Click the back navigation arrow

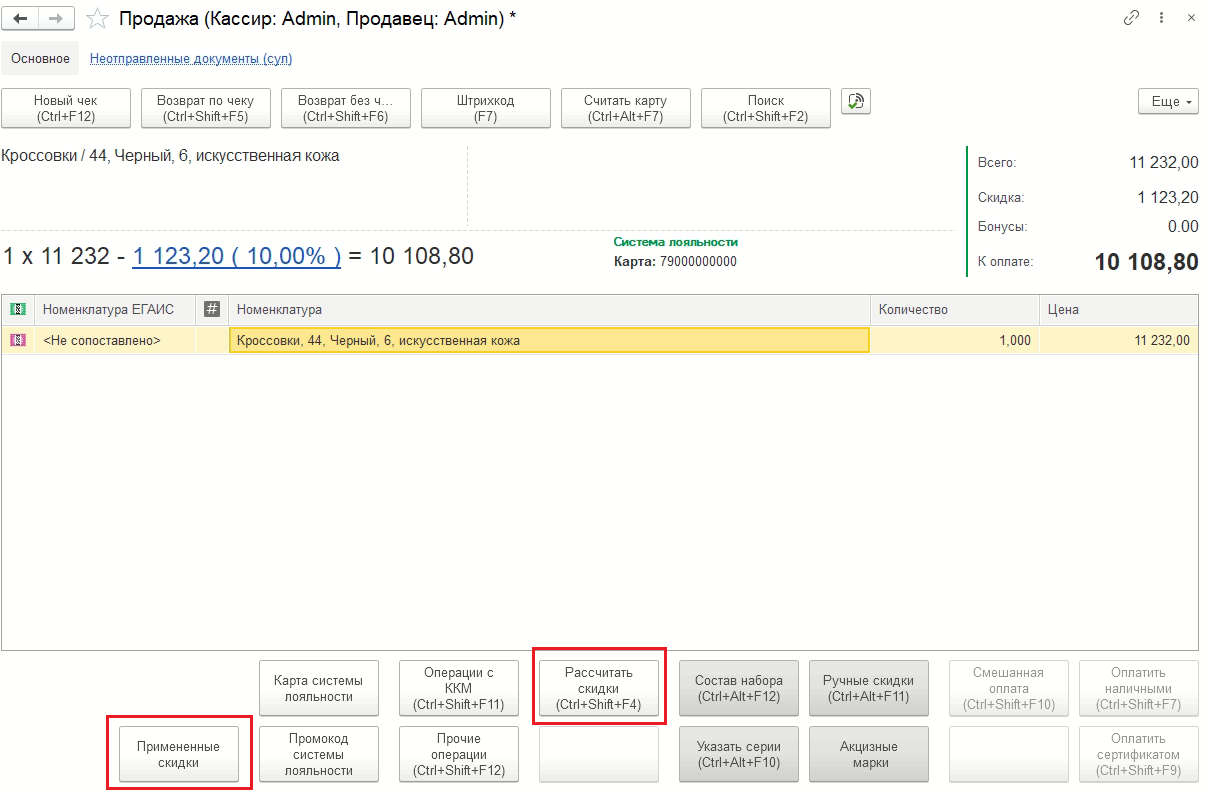click(21, 18)
